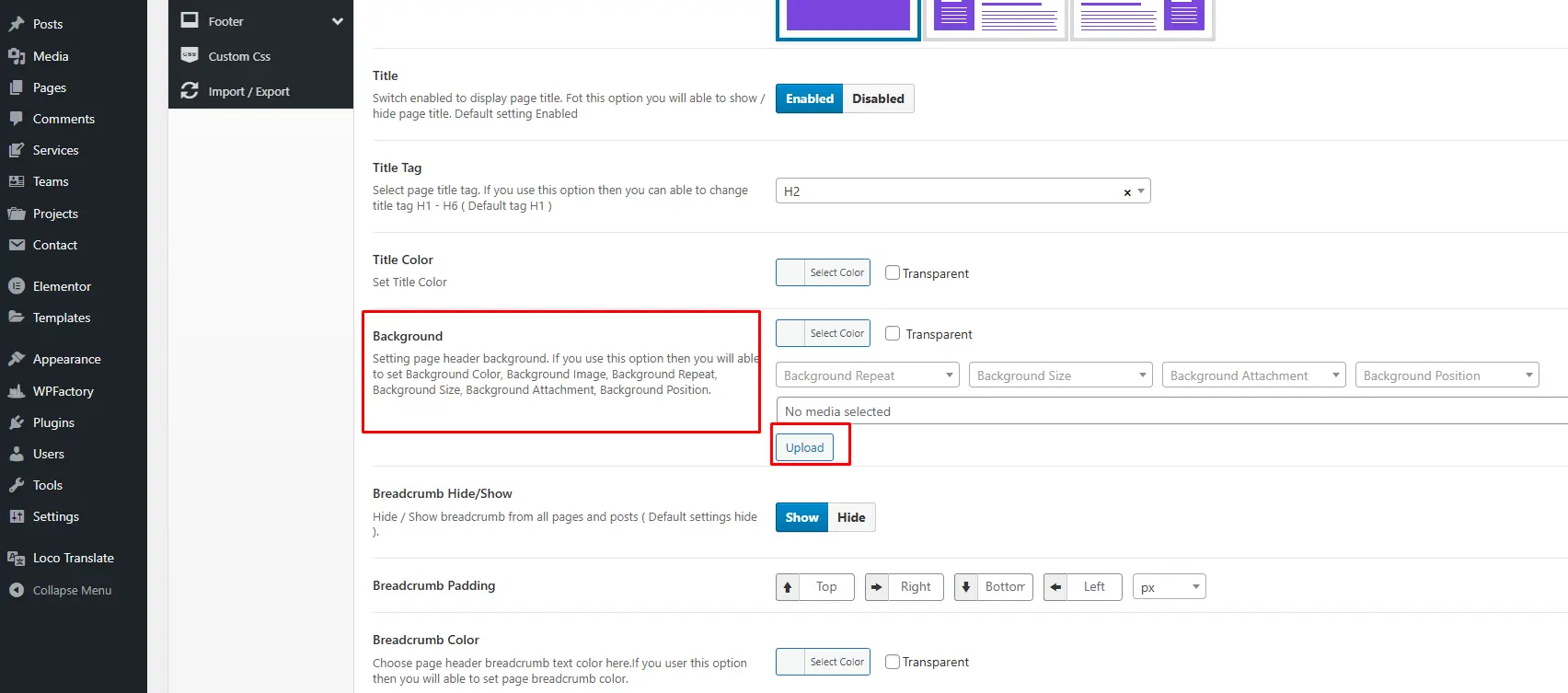Tick Transparent checkbox for Breadcrumb Color
This screenshot has width=1568, height=693.
893,661
